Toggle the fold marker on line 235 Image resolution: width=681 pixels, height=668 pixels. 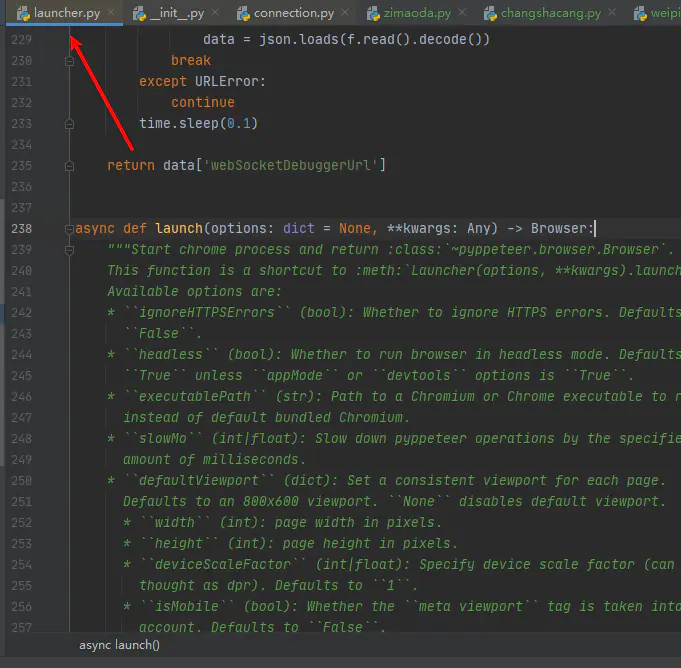[69, 166]
